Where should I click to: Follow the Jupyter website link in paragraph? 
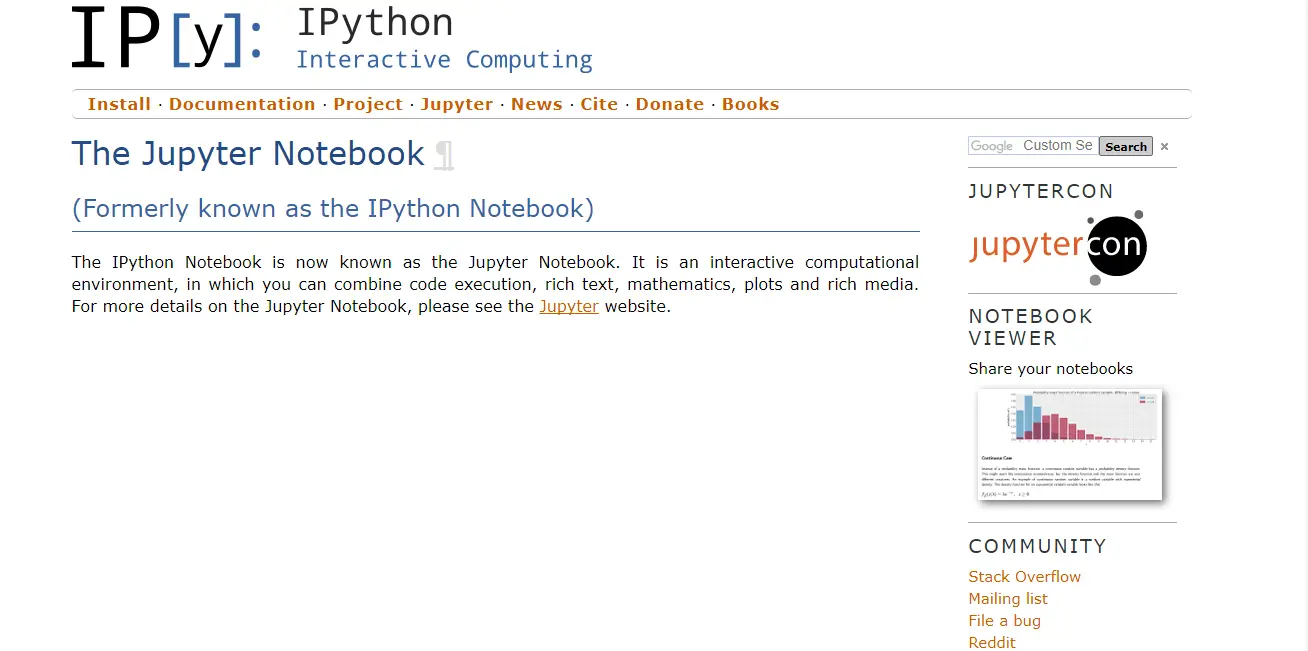pos(569,306)
